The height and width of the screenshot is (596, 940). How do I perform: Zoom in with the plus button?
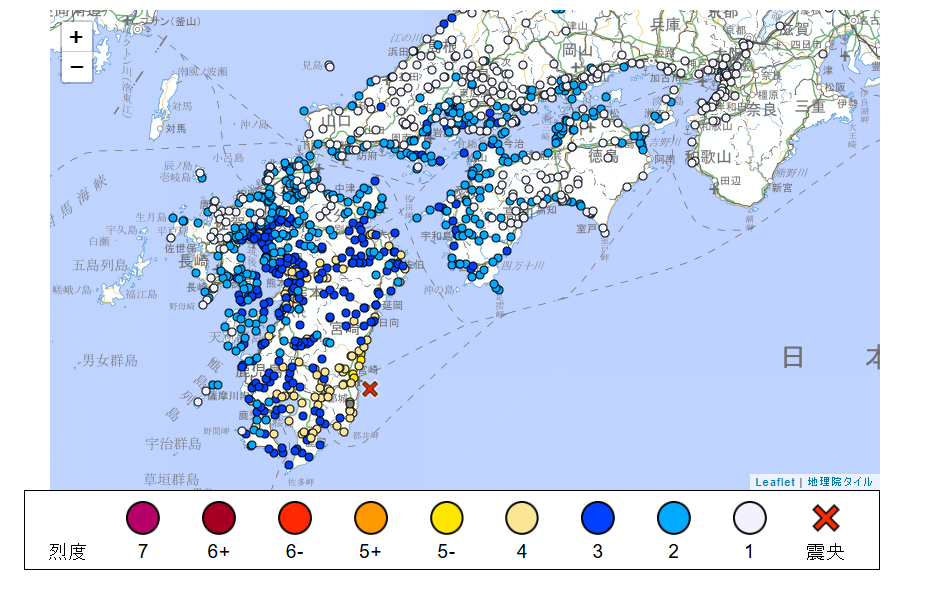tap(76, 37)
